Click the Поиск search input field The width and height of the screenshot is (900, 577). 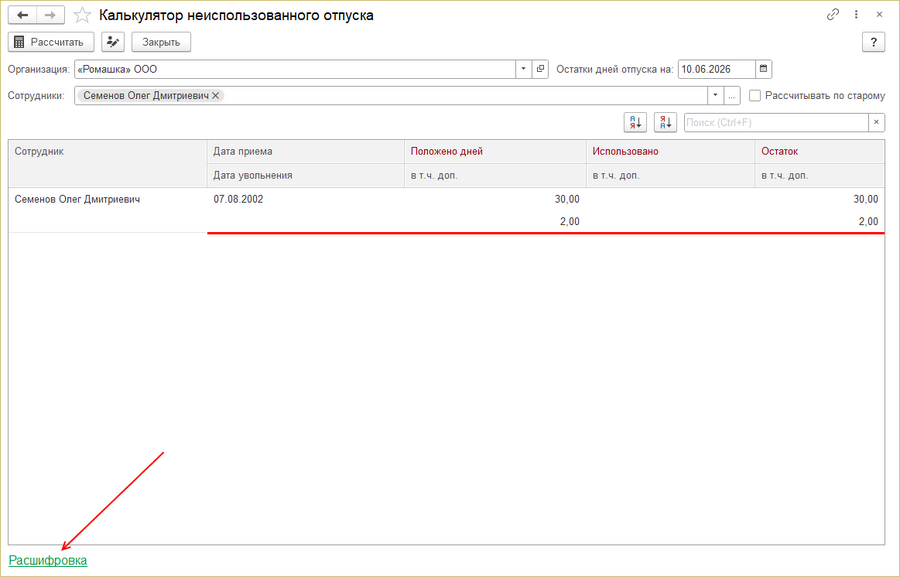coord(776,122)
